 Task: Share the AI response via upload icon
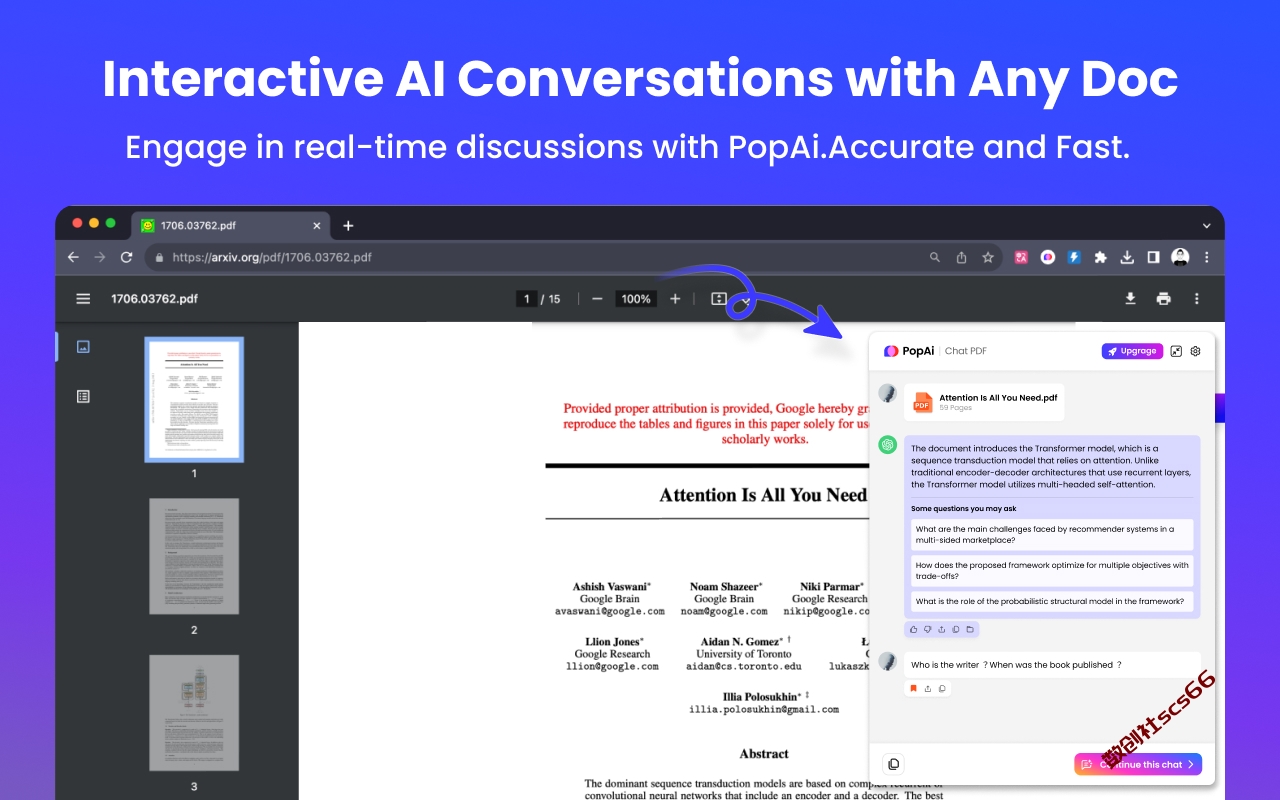coord(942,630)
